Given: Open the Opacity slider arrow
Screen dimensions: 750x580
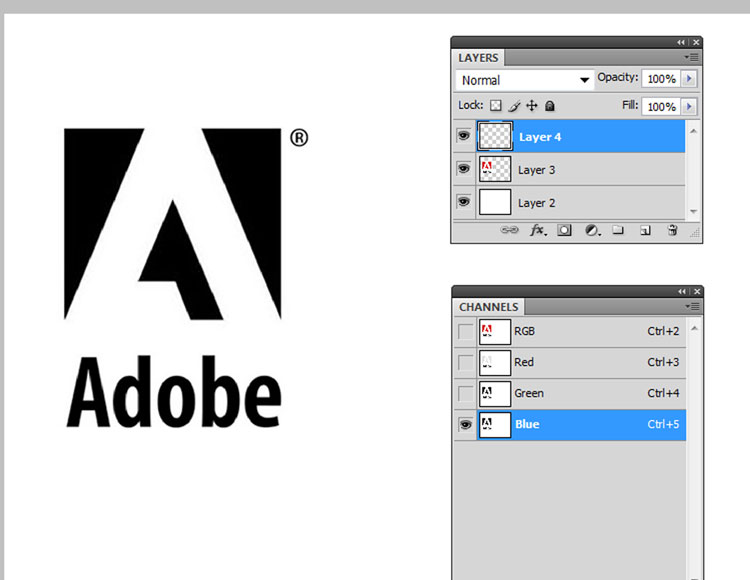Looking at the screenshot, I should click(689, 78).
